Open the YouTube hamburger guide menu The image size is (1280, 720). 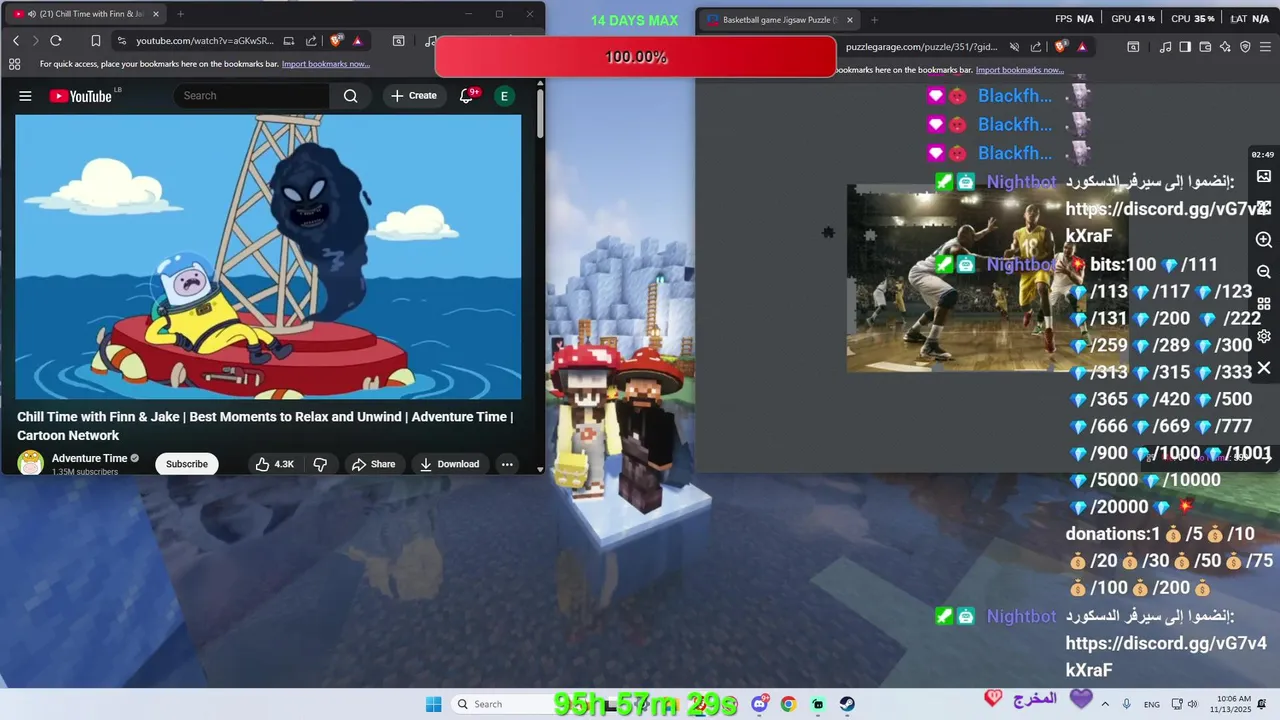click(25, 96)
